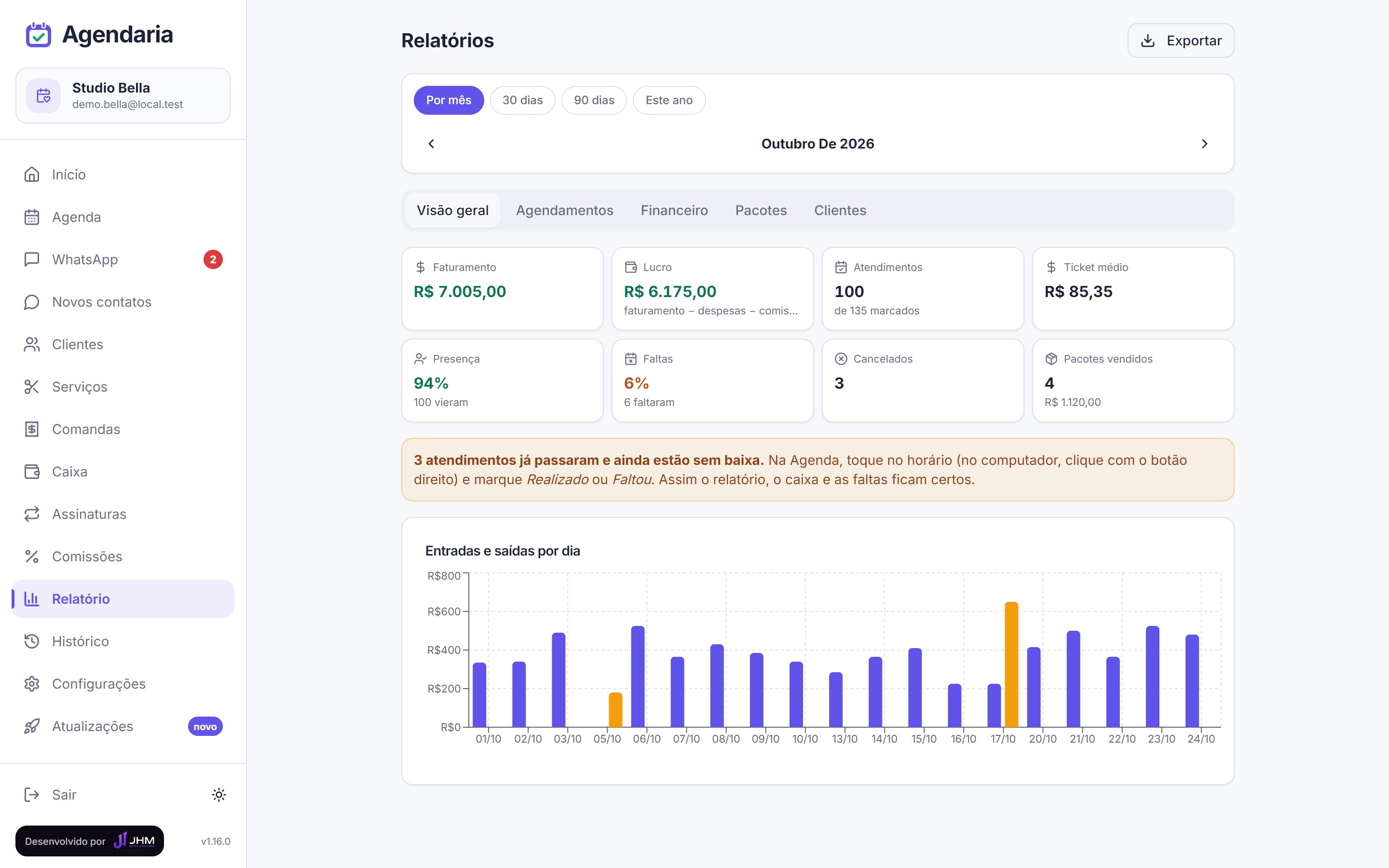Click the WhatsApp unread badge 2
The width and height of the screenshot is (1389, 868).
tap(213, 259)
